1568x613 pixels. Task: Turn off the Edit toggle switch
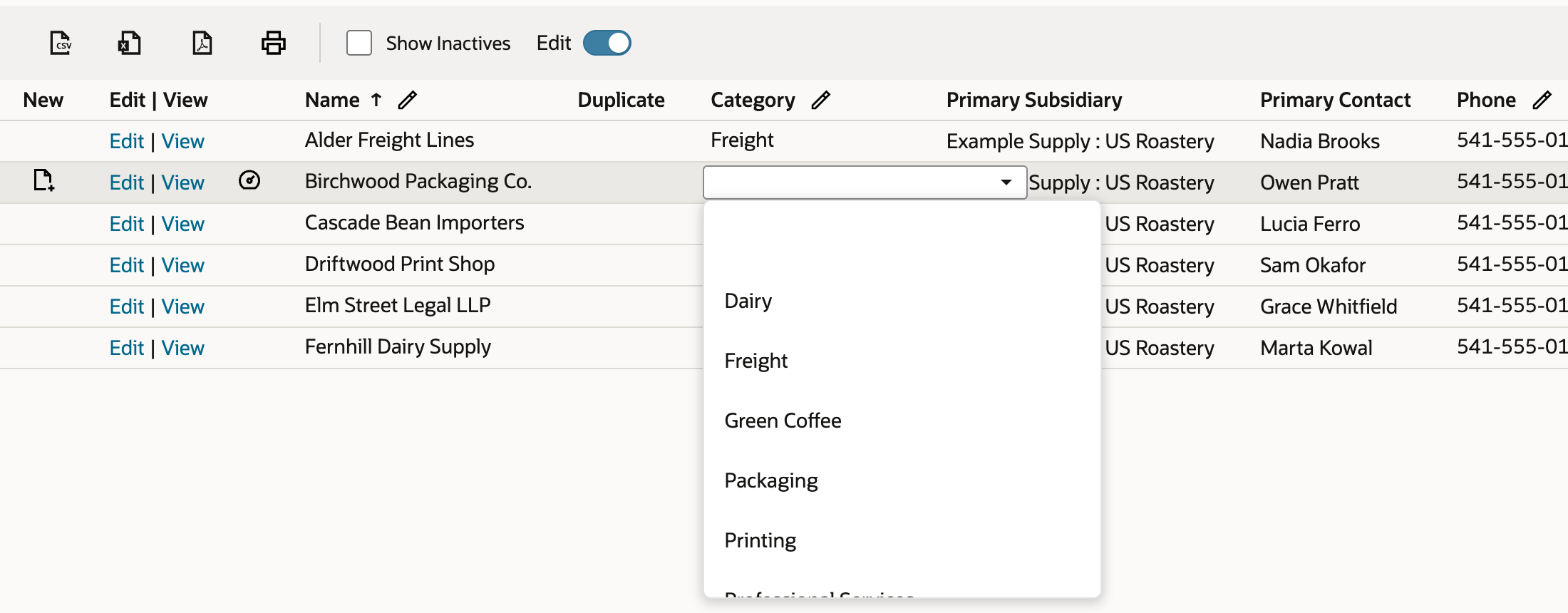point(607,43)
